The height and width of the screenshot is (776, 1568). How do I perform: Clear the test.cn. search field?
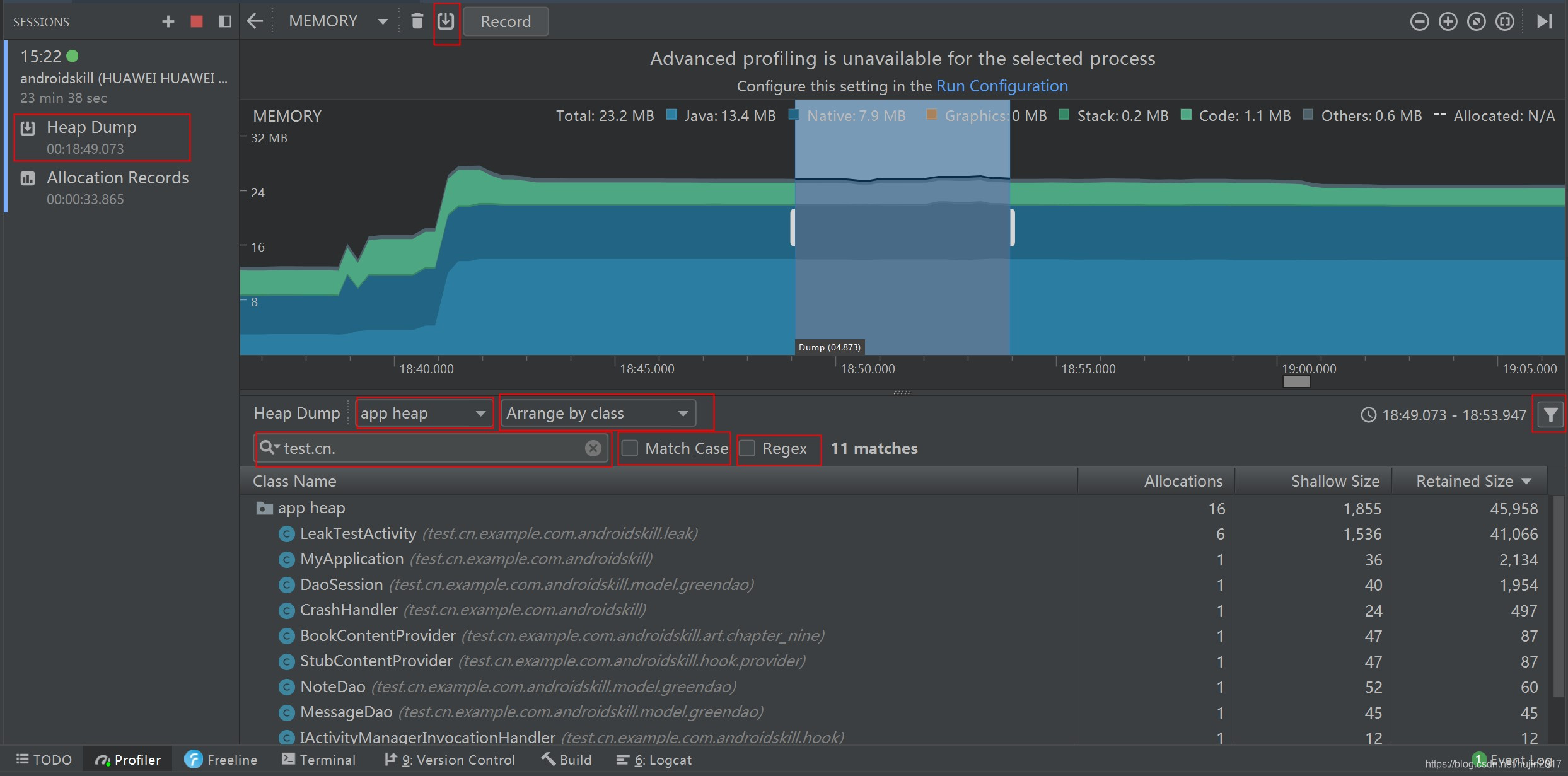(x=593, y=448)
